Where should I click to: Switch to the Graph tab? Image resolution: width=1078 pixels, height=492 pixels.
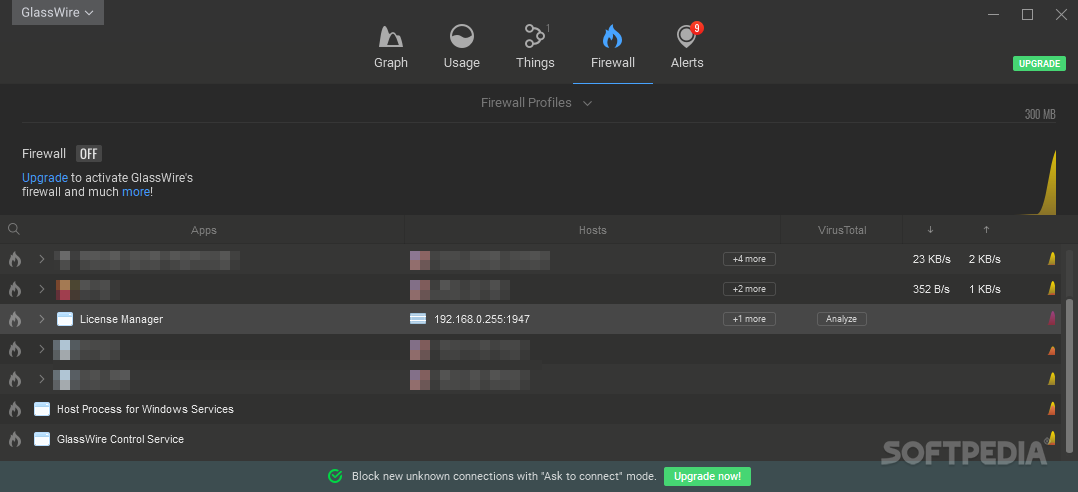(390, 47)
